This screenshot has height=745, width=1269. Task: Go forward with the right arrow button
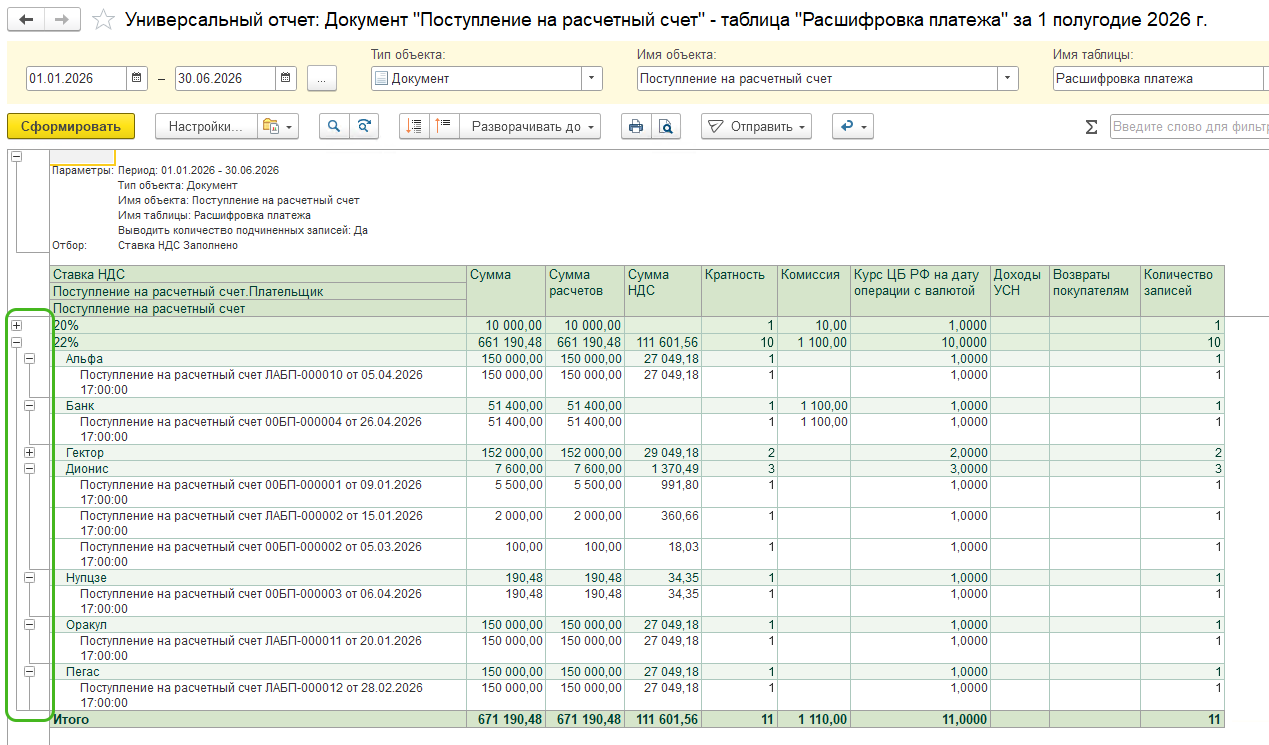coord(62,20)
